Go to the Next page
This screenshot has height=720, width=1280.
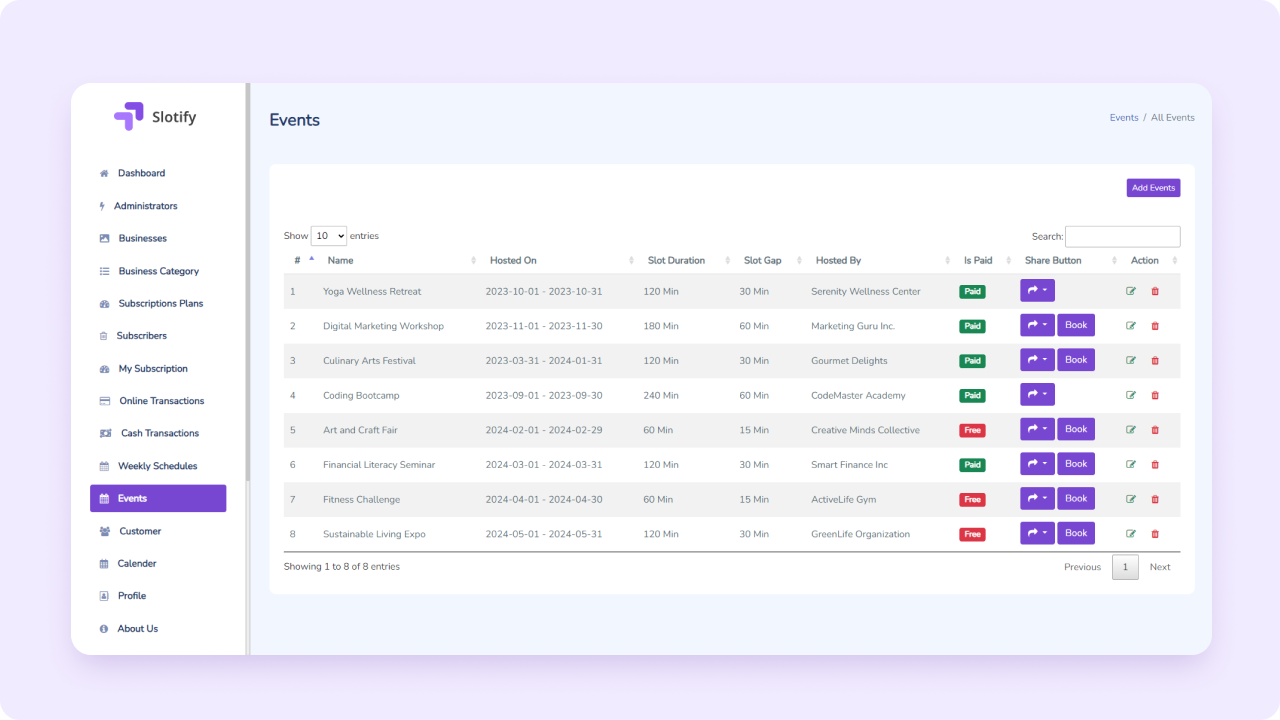click(x=1160, y=567)
